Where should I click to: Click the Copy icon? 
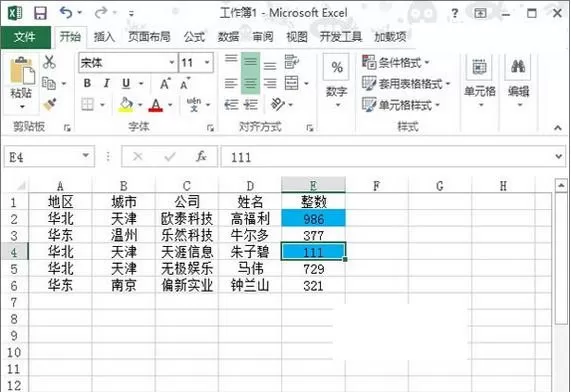pyautogui.click(x=49, y=83)
